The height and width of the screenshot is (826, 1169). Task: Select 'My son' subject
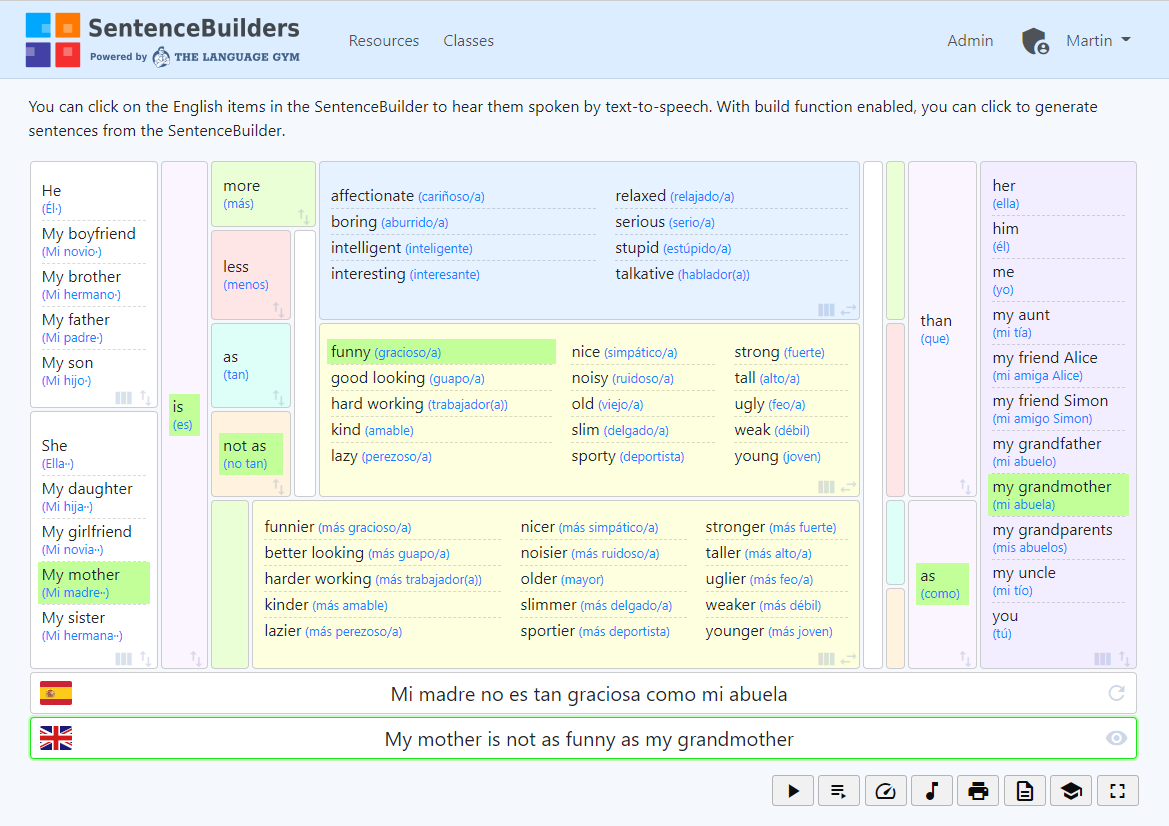93,371
